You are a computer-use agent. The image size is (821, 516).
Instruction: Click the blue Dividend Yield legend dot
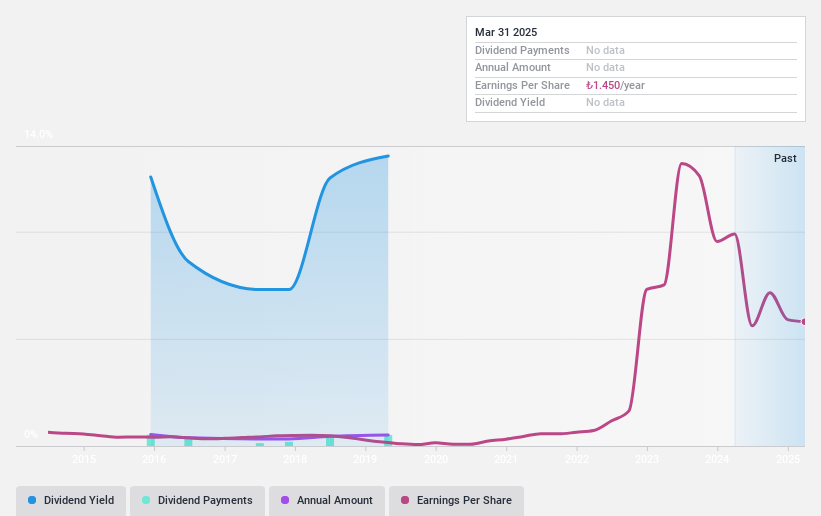click(x=32, y=500)
